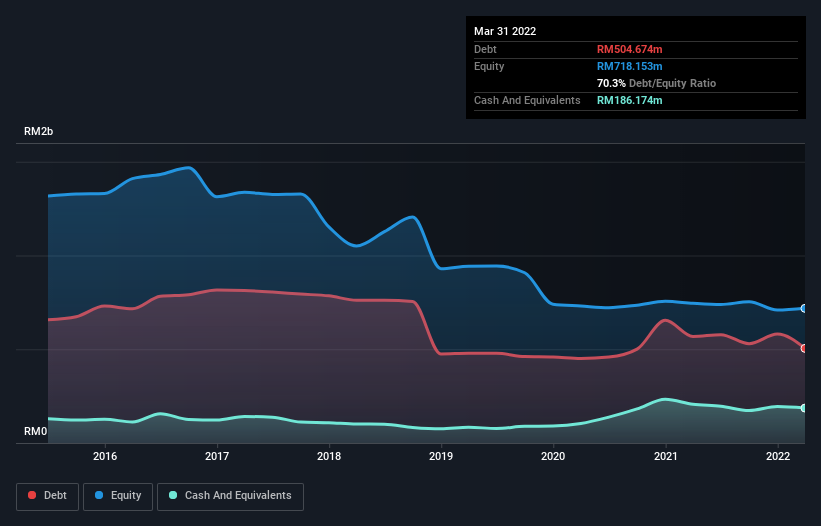The height and width of the screenshot is (526, 821).
Task: Click the 2022 x-axis label
Action: tap(777, 456)
